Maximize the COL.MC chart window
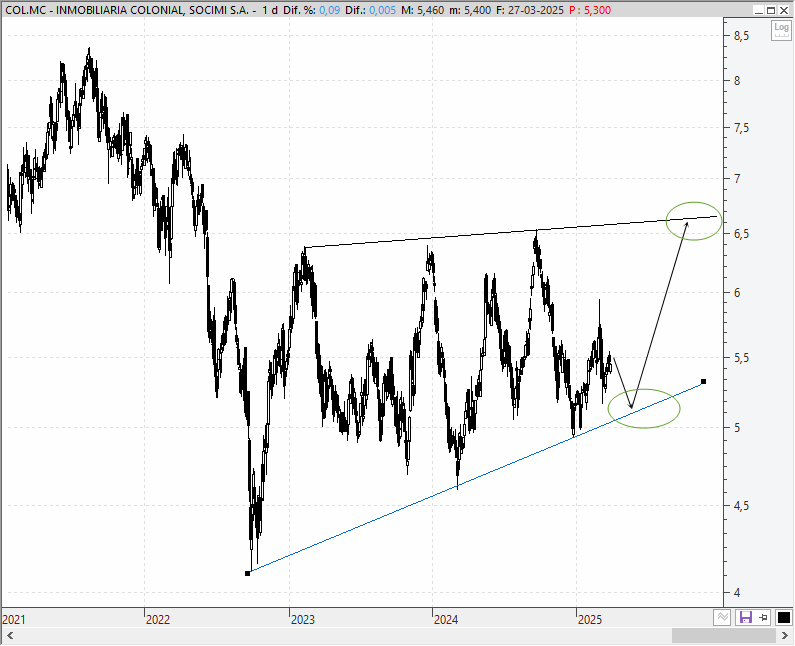This screenshot has height=646, width=795. click(771, 10)
